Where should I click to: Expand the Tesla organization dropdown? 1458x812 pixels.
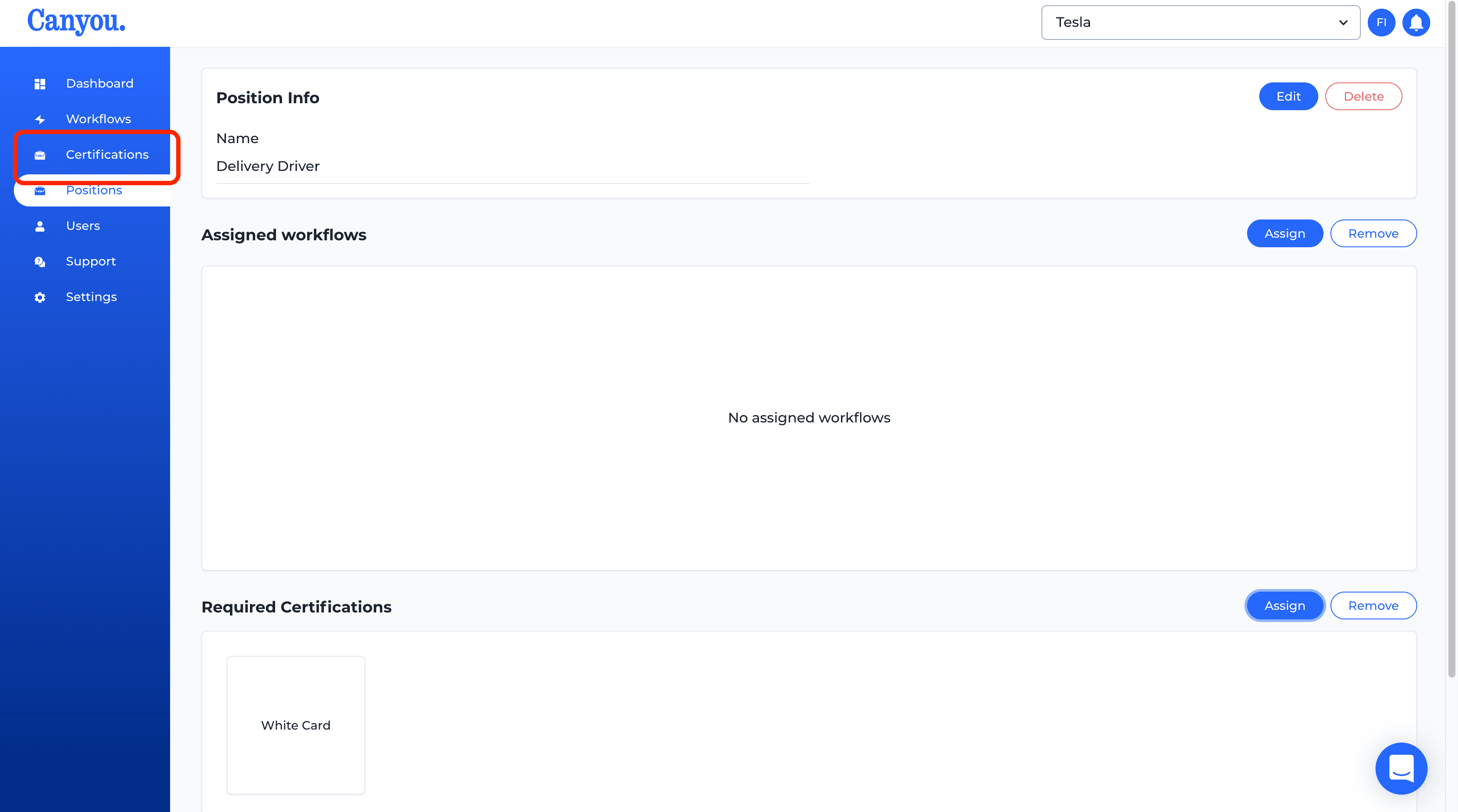[1201, 23]
